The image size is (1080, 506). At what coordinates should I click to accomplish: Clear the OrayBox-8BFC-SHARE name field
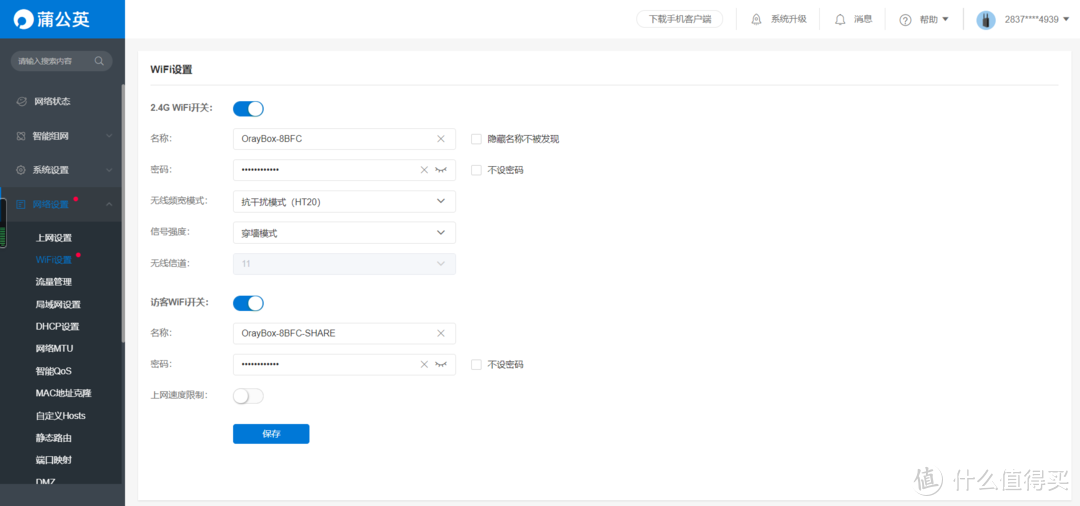(441, 333)
